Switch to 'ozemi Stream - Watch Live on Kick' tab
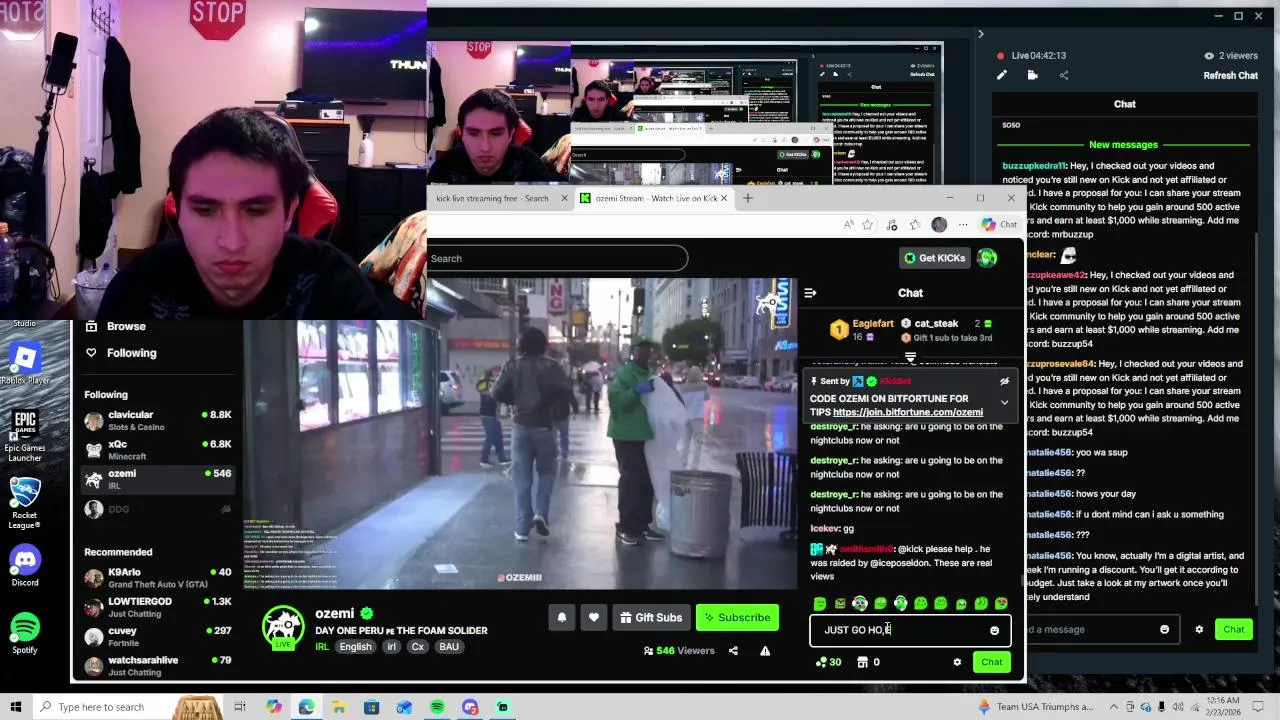This screenshot has height=720, width=1280. click(x=654, y=198)
